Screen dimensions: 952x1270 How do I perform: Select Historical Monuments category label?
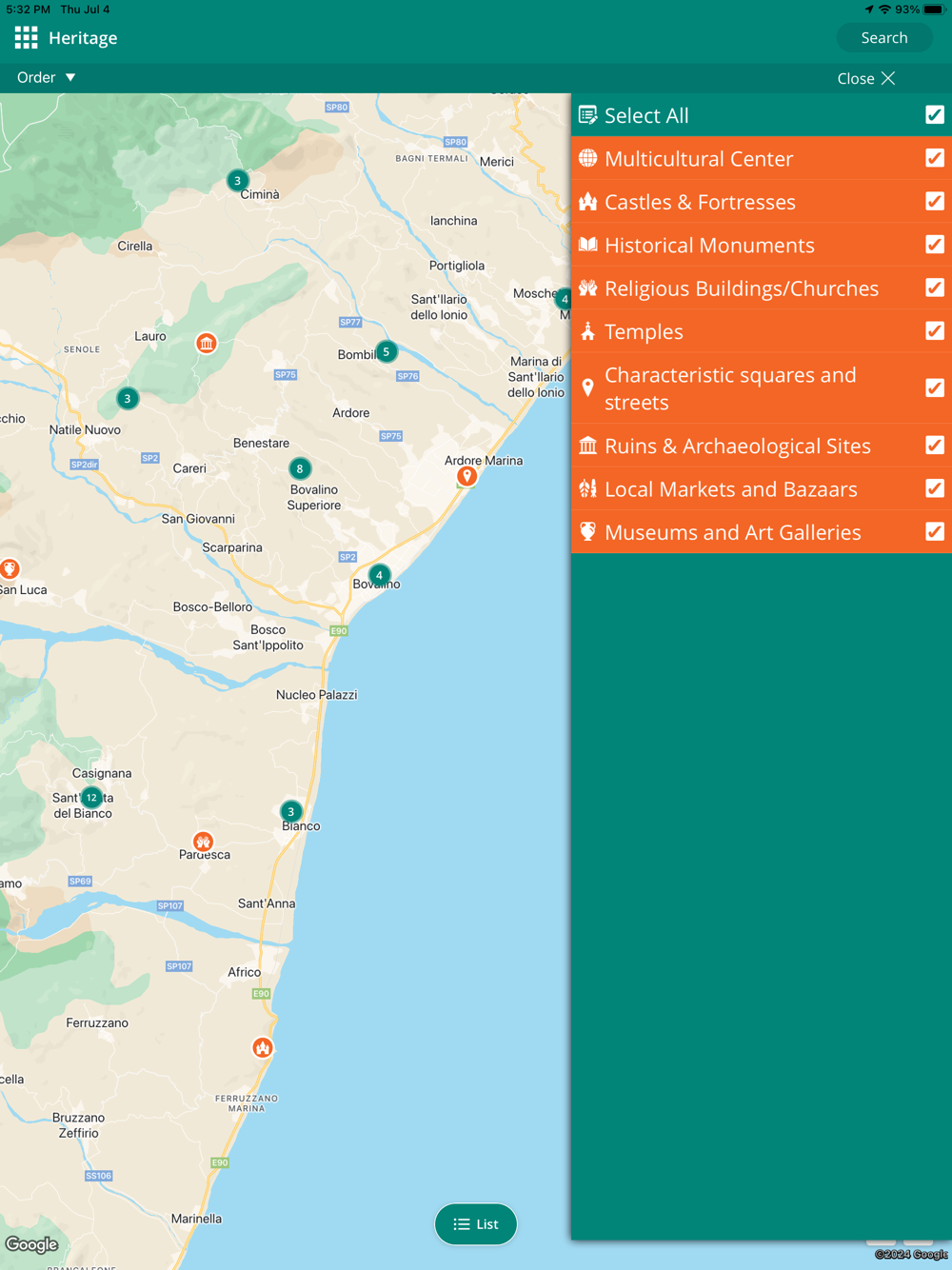(x=709, y=246)
